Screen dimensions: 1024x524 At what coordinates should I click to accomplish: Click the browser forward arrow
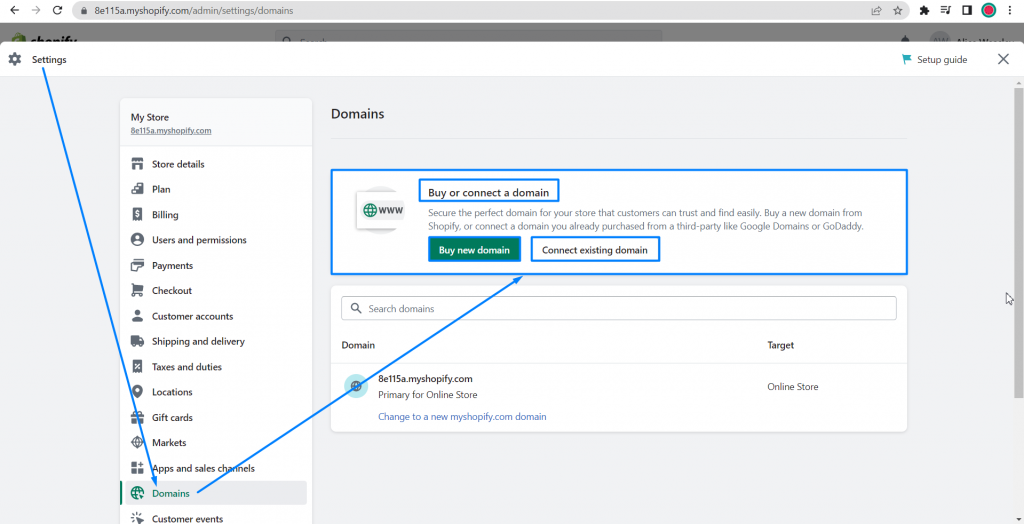36,10
